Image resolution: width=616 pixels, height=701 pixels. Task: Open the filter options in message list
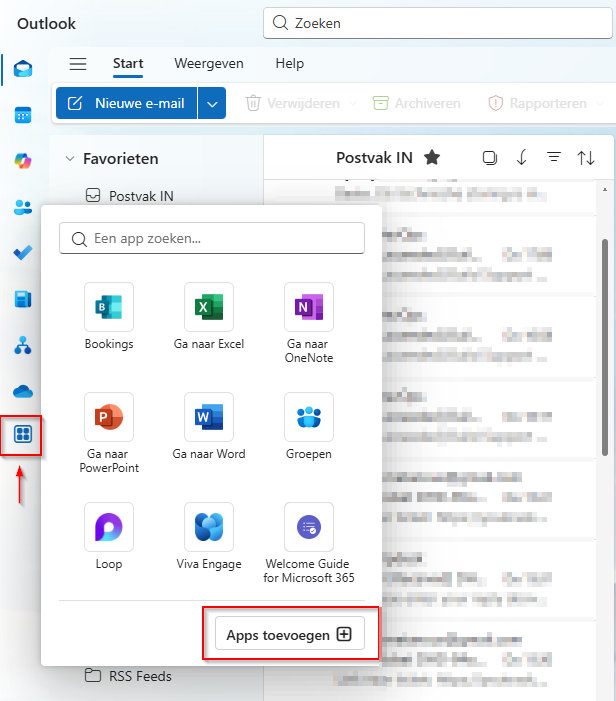pyautogui.click(x=553, y=157)
